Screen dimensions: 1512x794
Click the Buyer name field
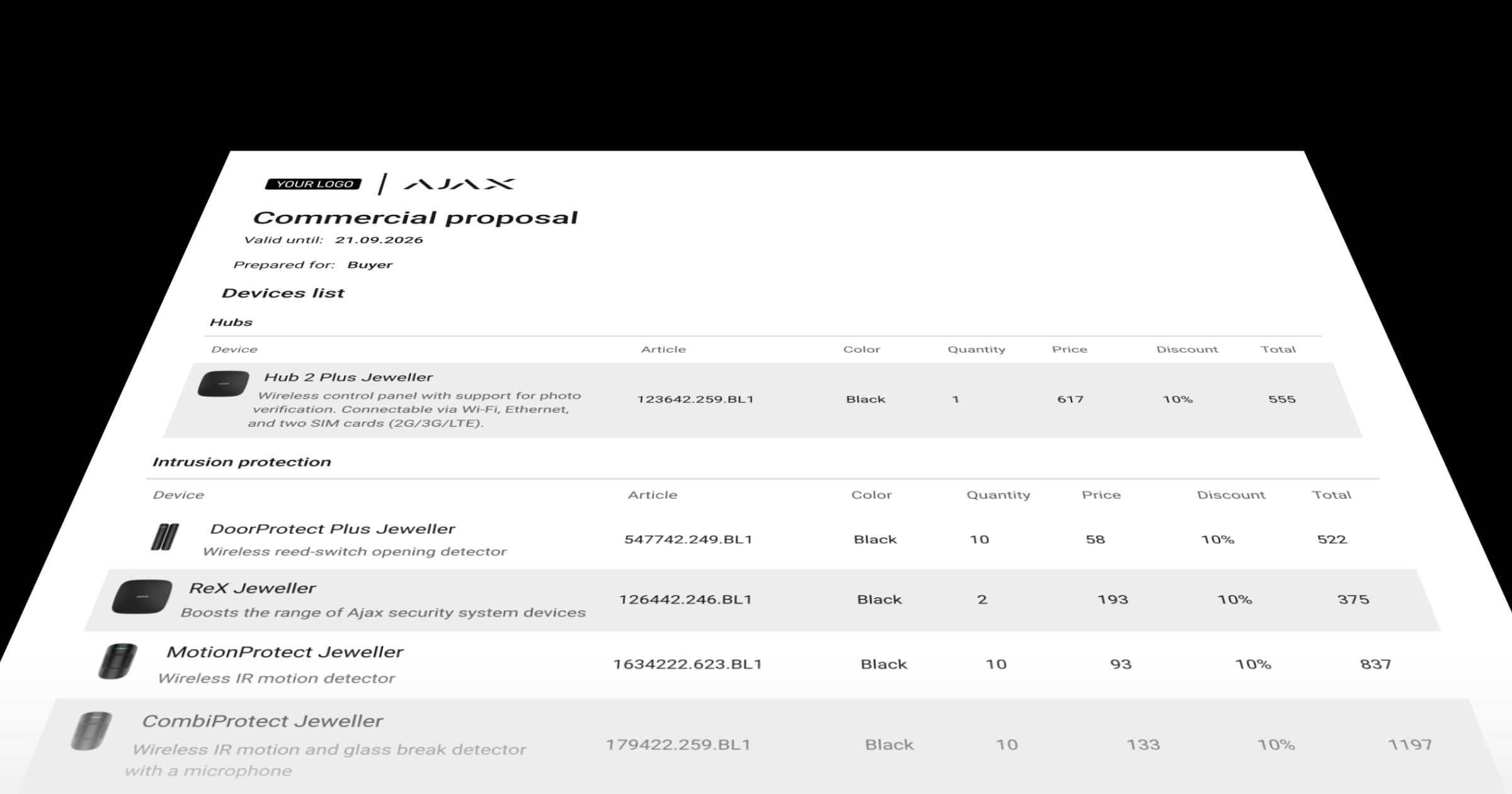[370, 265]
